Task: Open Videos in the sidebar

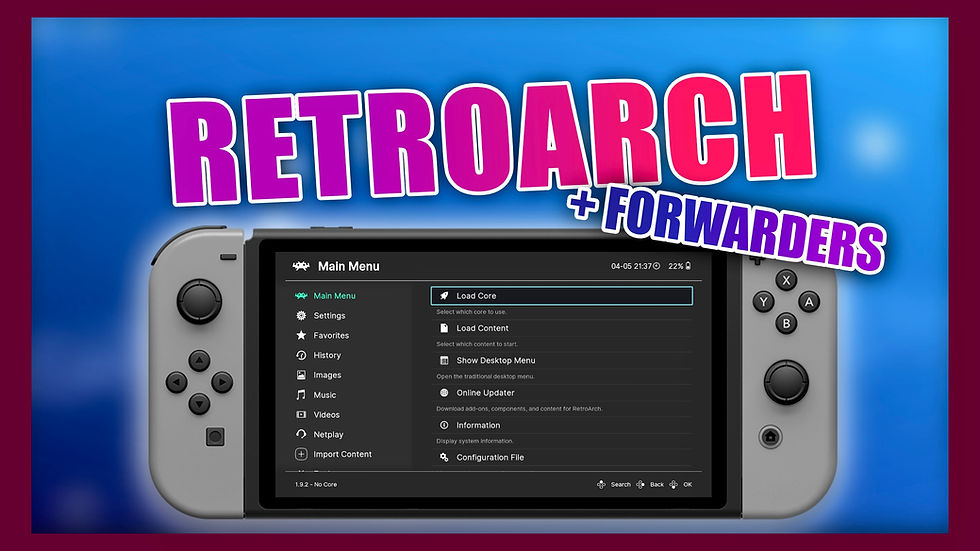Action: (x=326, y=415)
